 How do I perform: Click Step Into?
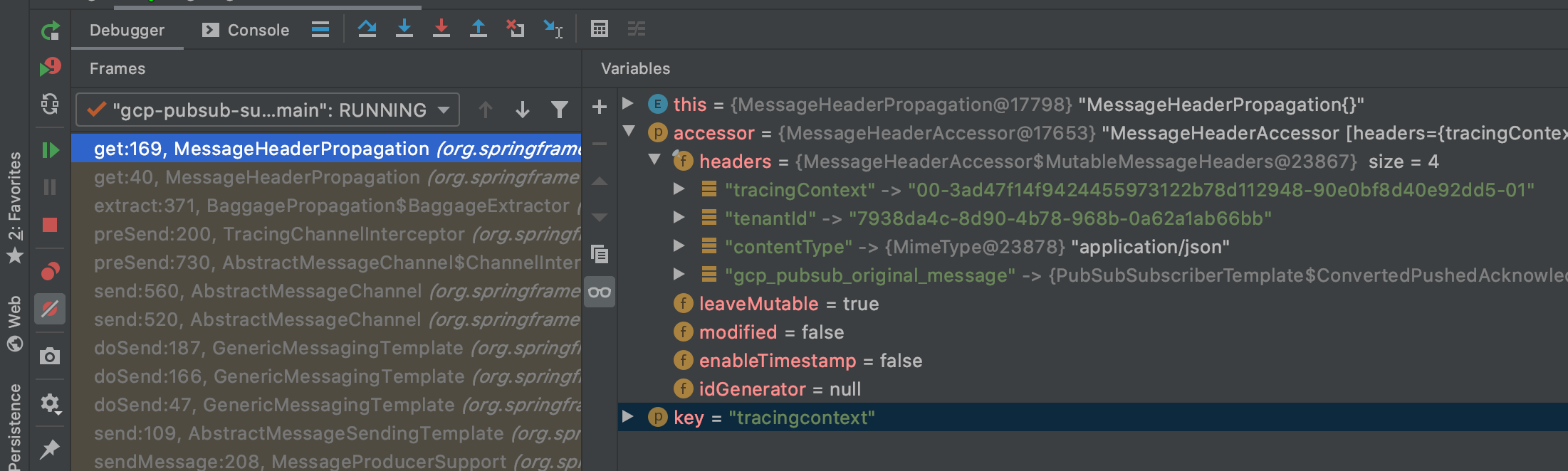click(x=404, y=28)
